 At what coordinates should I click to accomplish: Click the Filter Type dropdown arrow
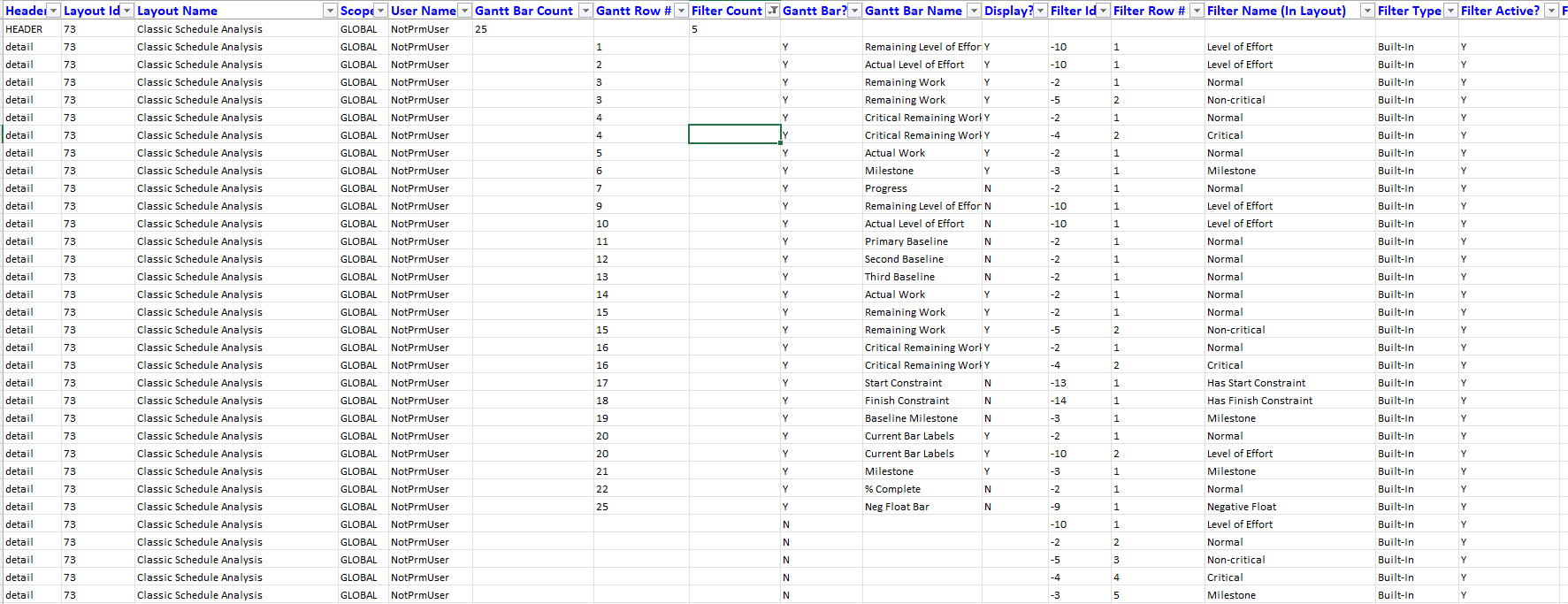point(1449,11)
